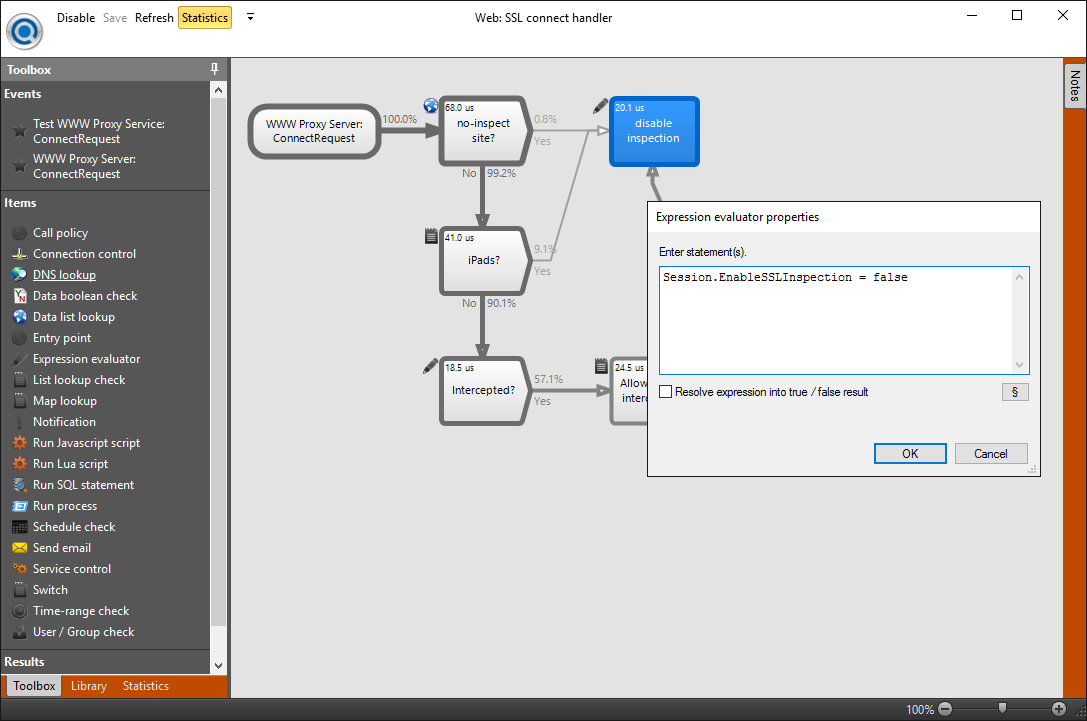Toggle the Statistics toolbar button

[205, 17]
